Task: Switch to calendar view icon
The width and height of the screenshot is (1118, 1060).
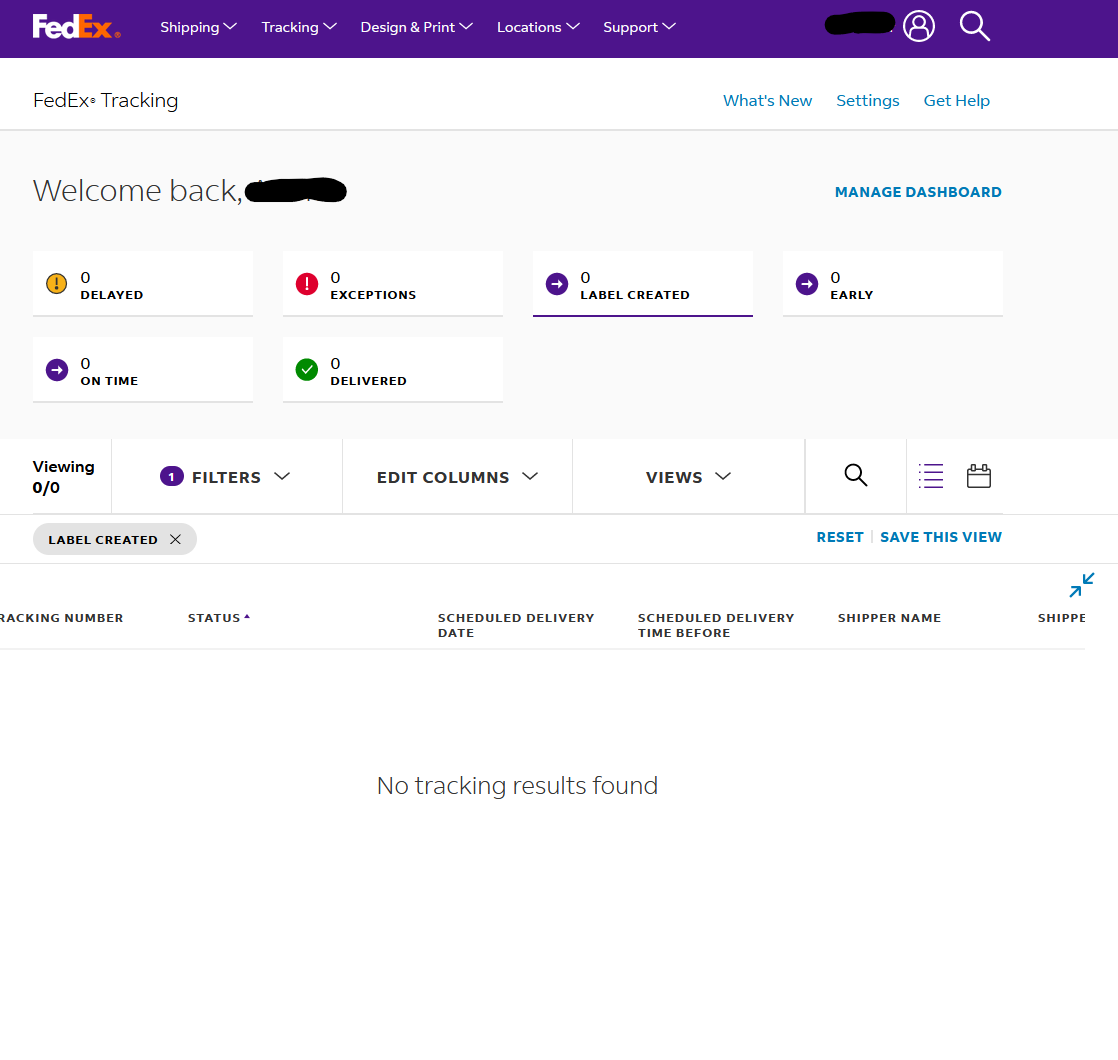Action: coord(978,476)
